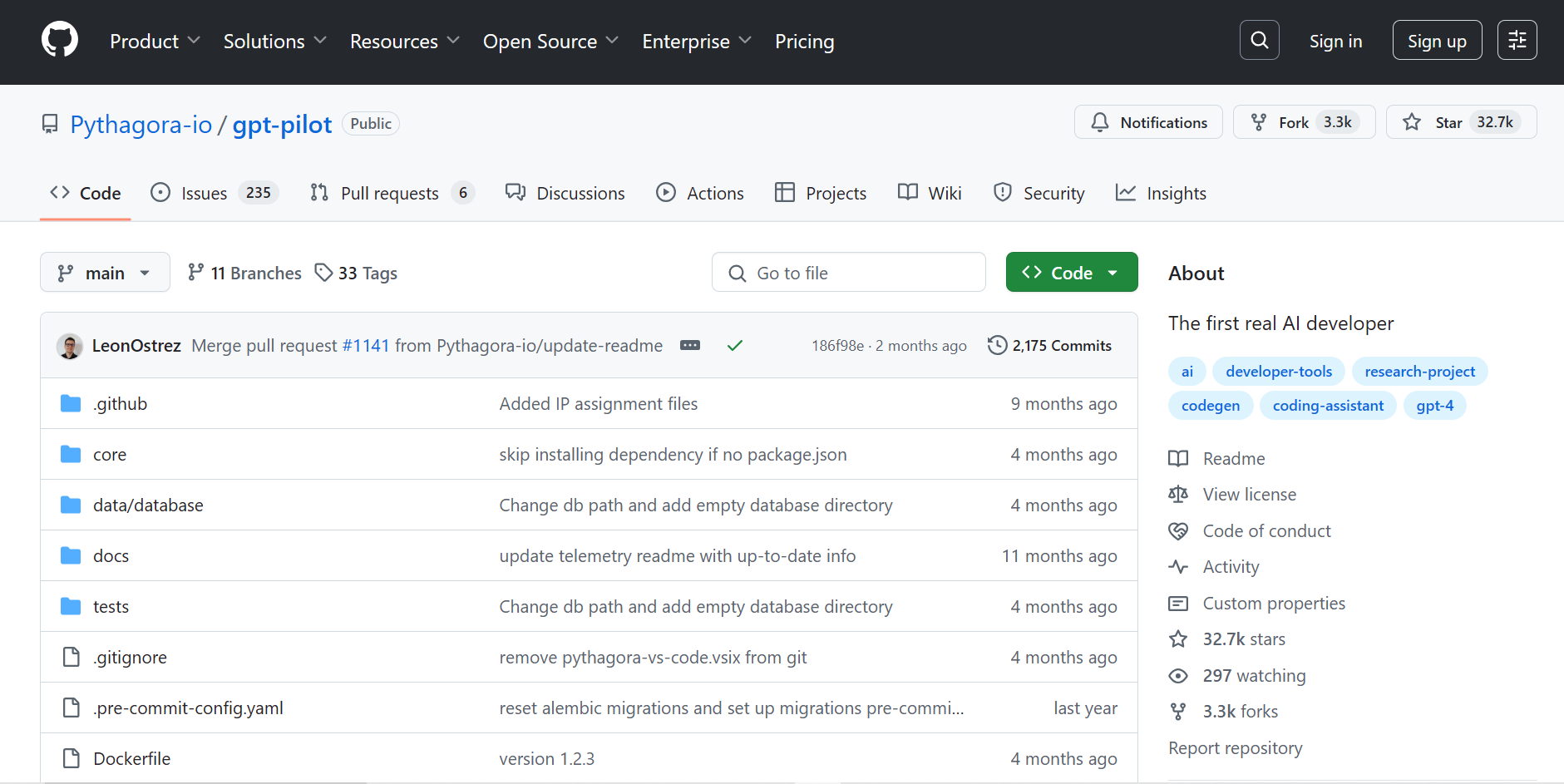1564x784 pixels.
Task: Click the repository book icon beside Pythagora-io
Action: tap(50, 124)
